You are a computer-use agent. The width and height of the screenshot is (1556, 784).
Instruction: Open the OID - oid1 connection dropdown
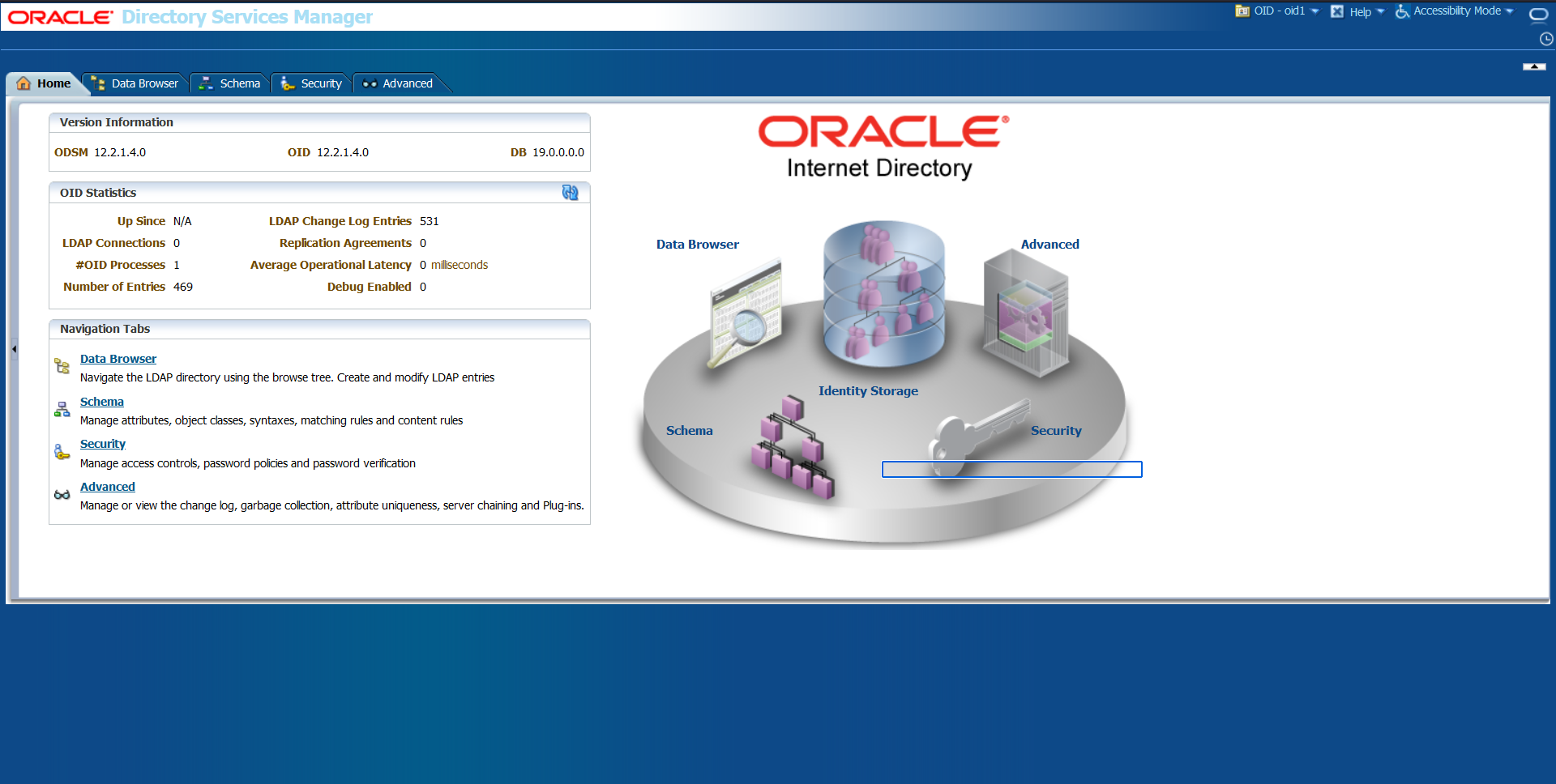coord(1278,11)
